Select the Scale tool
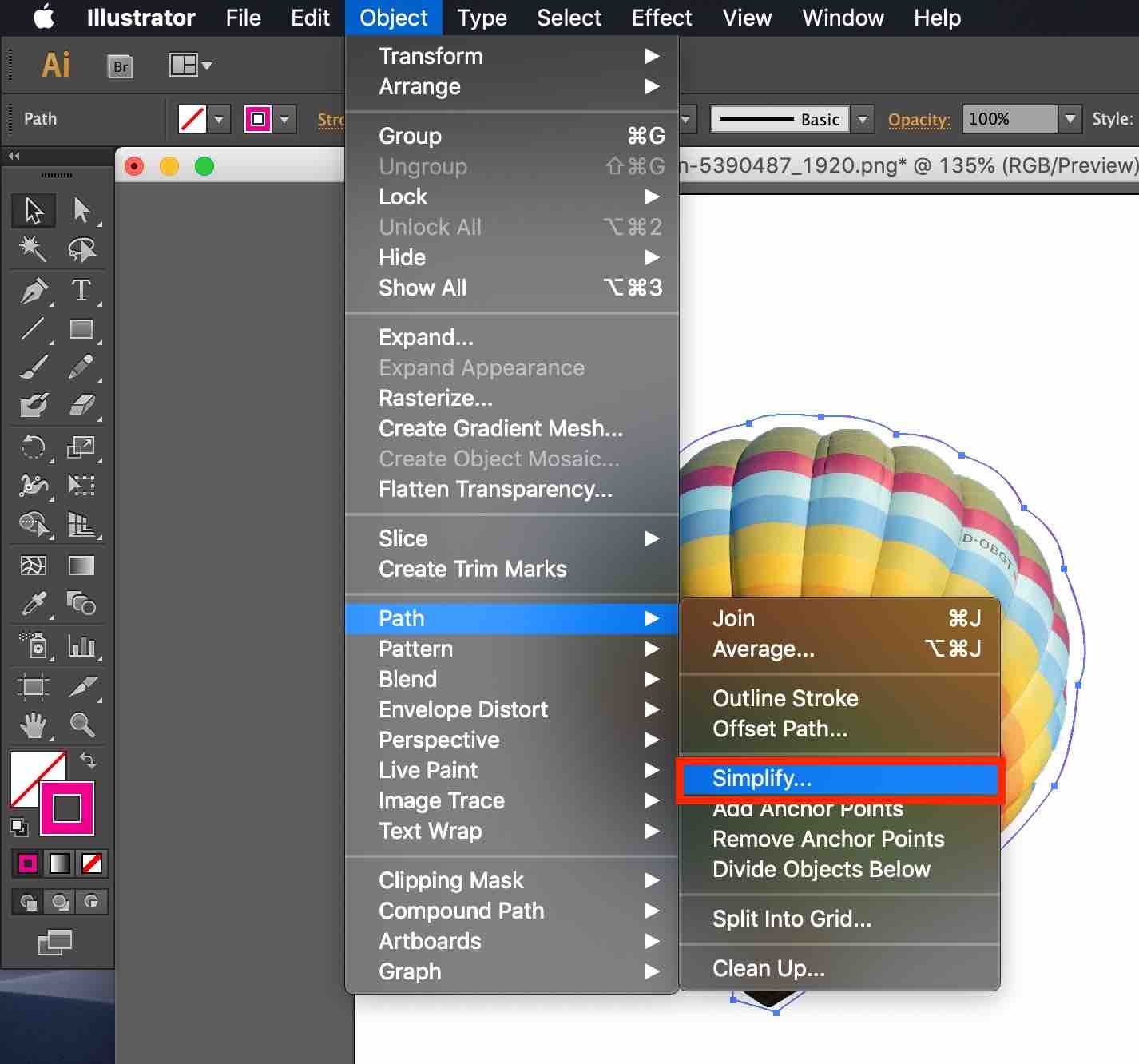1139x1064 pixels. 81,447
